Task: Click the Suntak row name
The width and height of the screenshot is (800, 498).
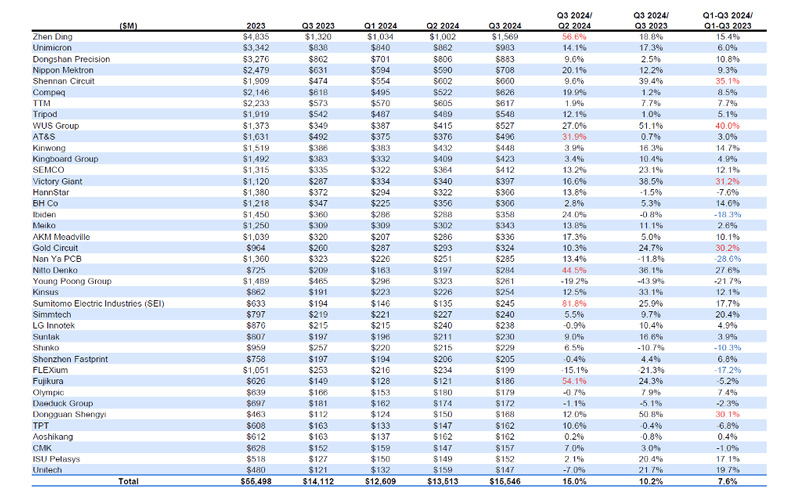Action: click(46, 337)
